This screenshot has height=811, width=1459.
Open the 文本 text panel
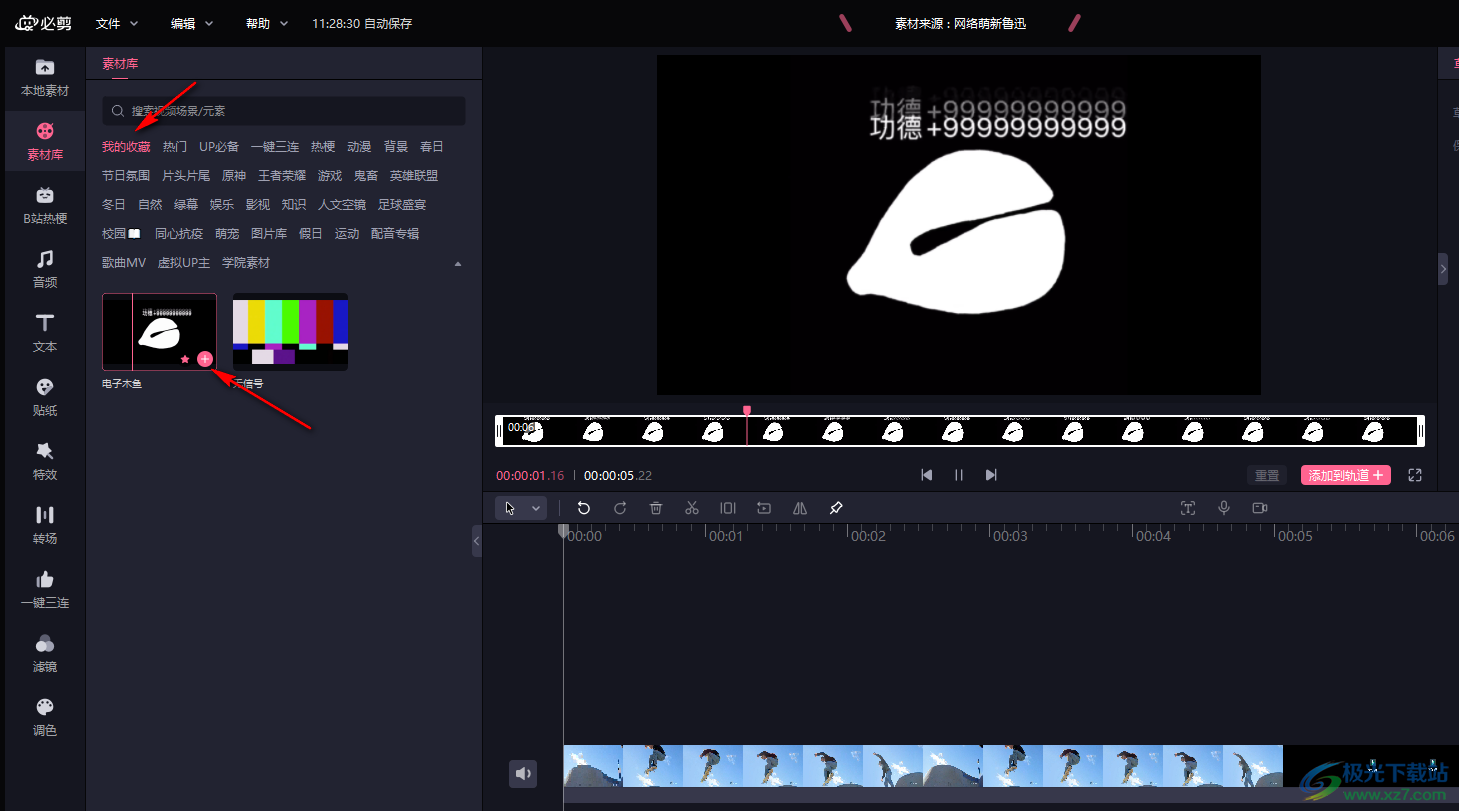click(x=45, y=333)
